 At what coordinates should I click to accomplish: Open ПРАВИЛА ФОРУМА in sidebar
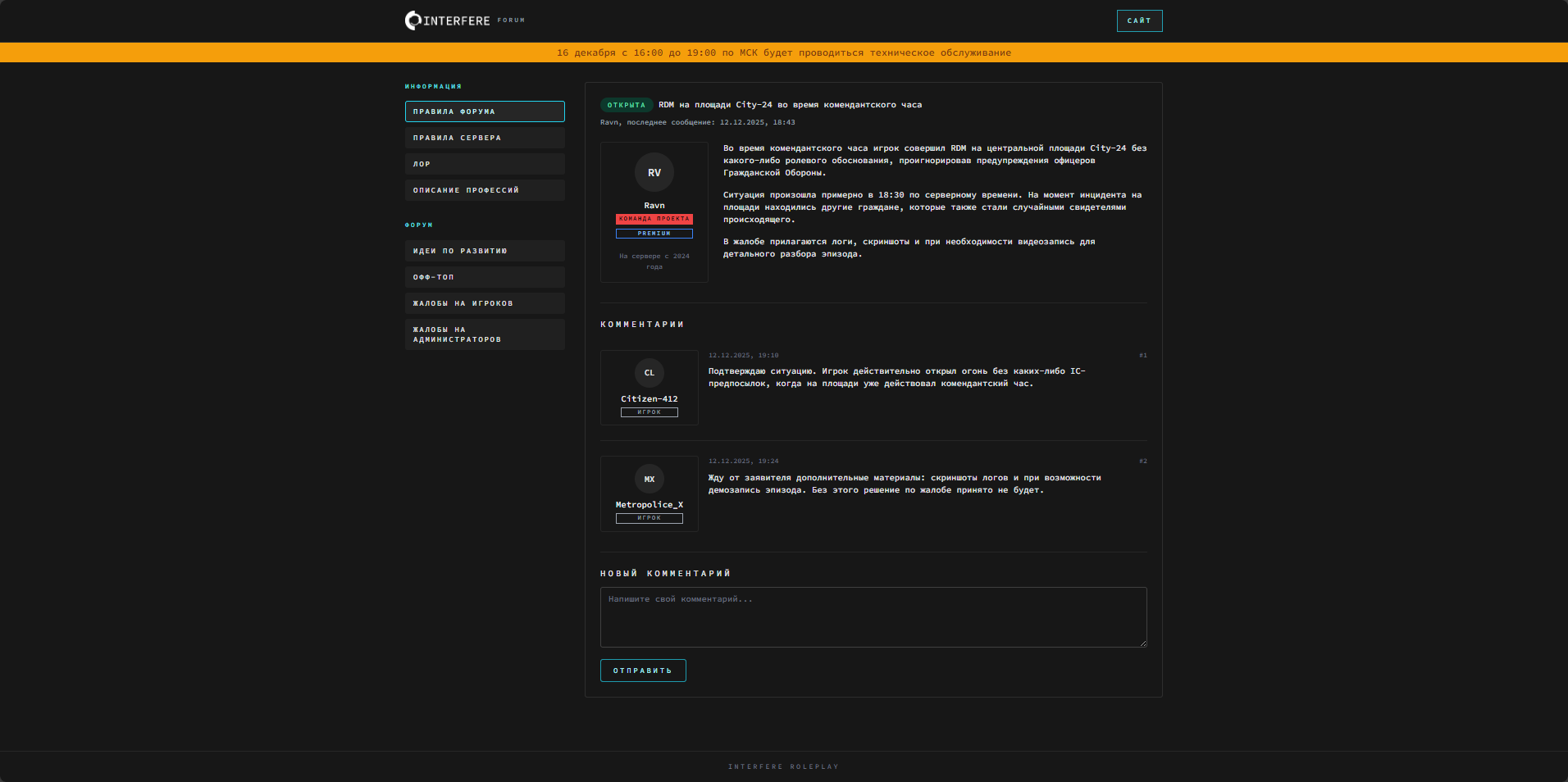tap(485, 111)
